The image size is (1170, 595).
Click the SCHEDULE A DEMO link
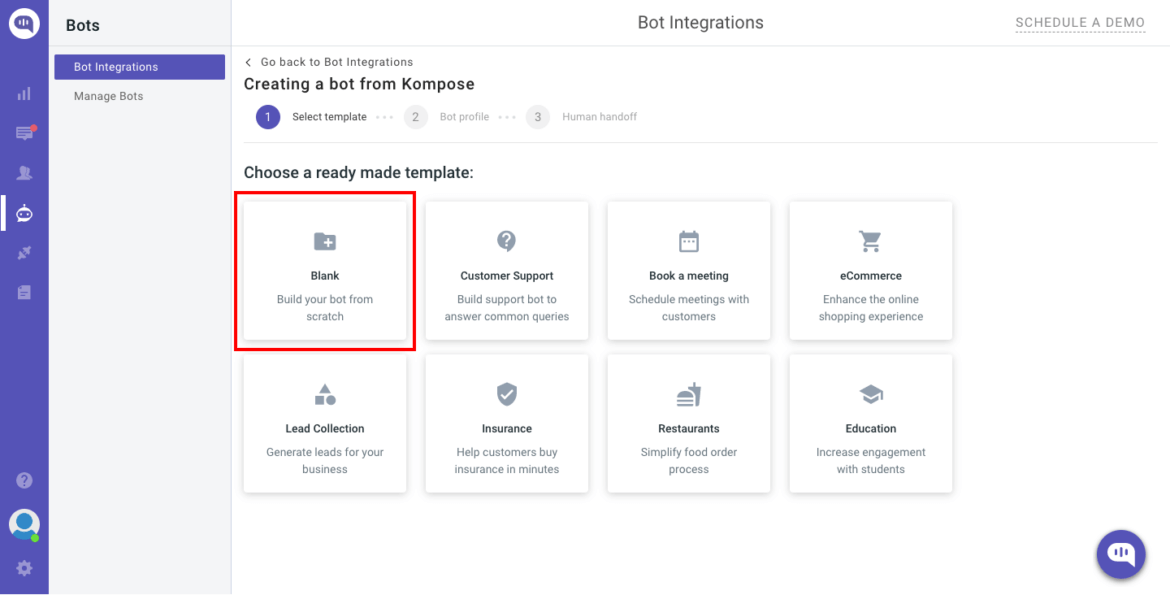click(1080, 22)
